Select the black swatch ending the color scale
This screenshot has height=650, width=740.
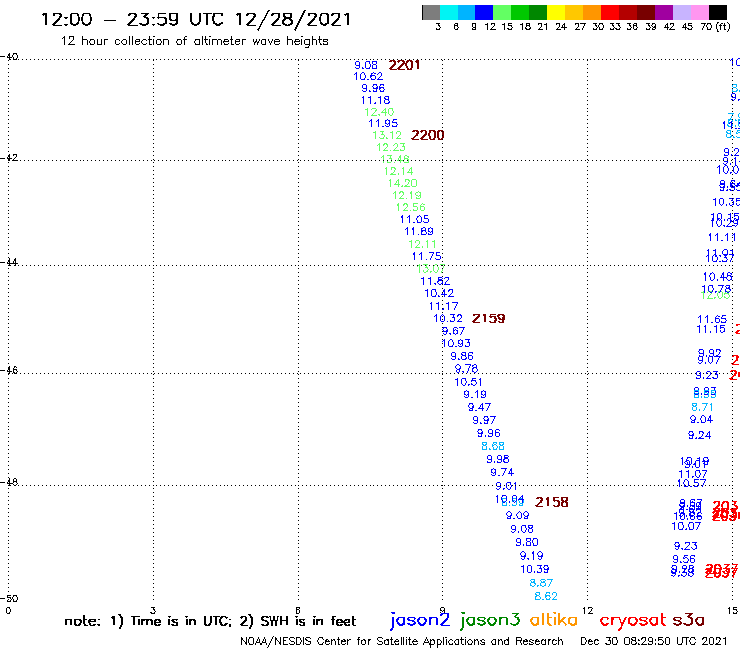[x=718, y=12]
